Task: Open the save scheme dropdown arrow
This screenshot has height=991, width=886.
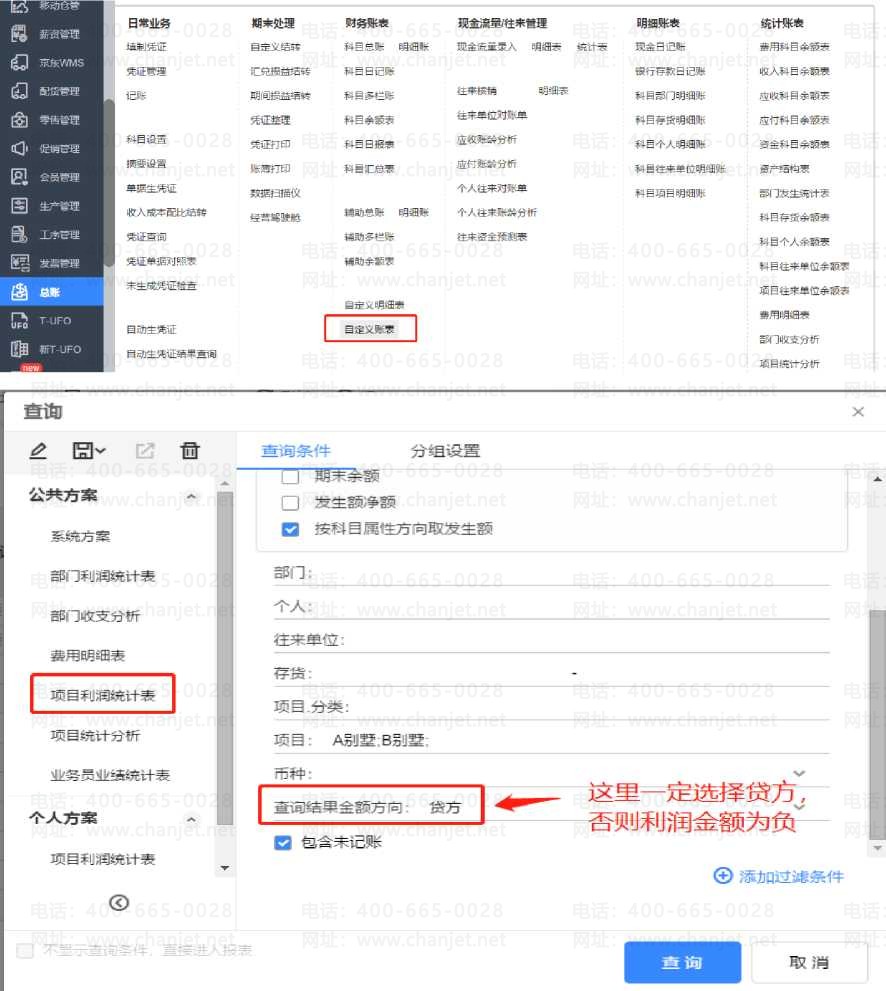Action: (x=101, y=452)
